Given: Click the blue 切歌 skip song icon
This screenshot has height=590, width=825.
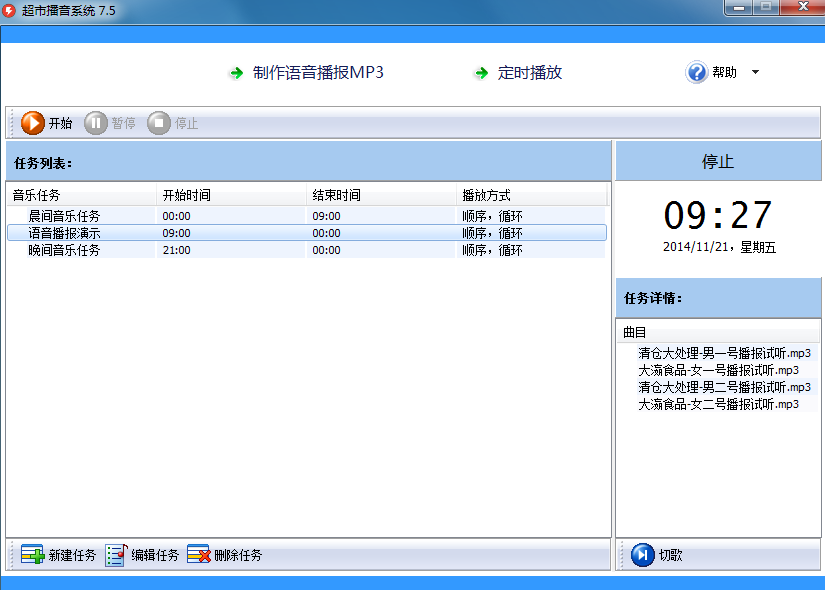Looking at the screenshot, I should click(x=642, y=555).
